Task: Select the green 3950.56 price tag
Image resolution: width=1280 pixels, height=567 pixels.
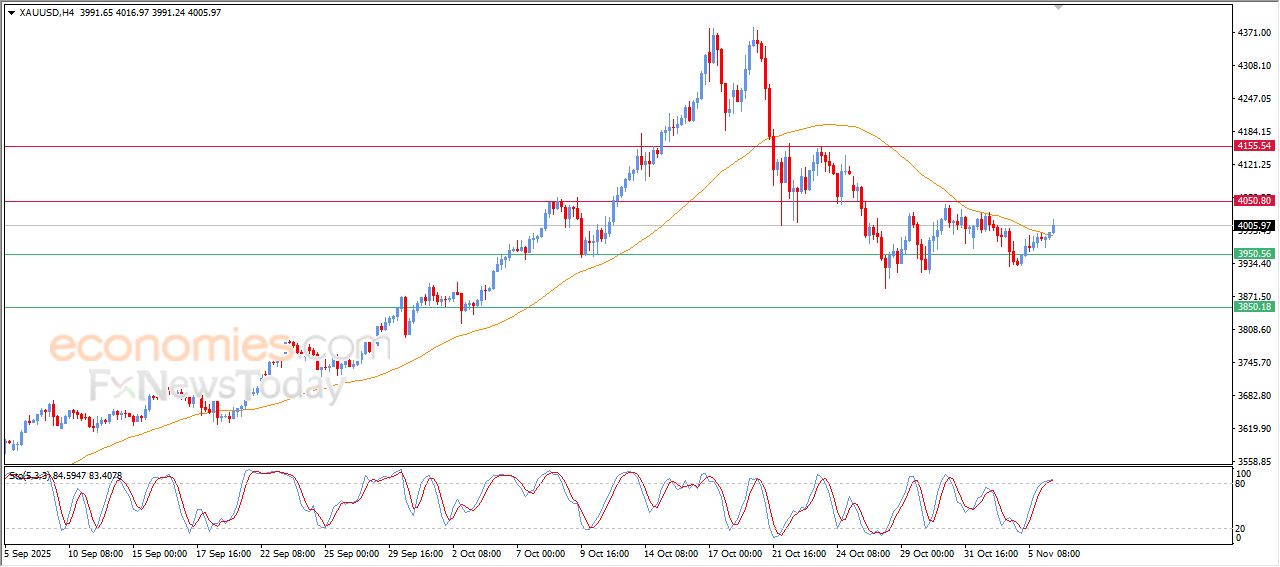Action: [x=1254, y=254]
